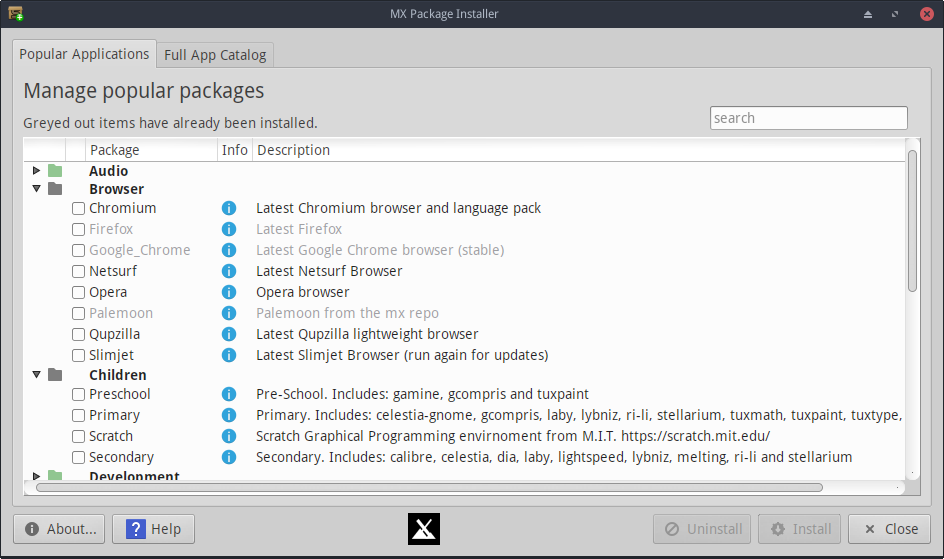Shade window using titlebar up-arrow button
This screenshot has height=559, width=944.
[x=868, y=14]
